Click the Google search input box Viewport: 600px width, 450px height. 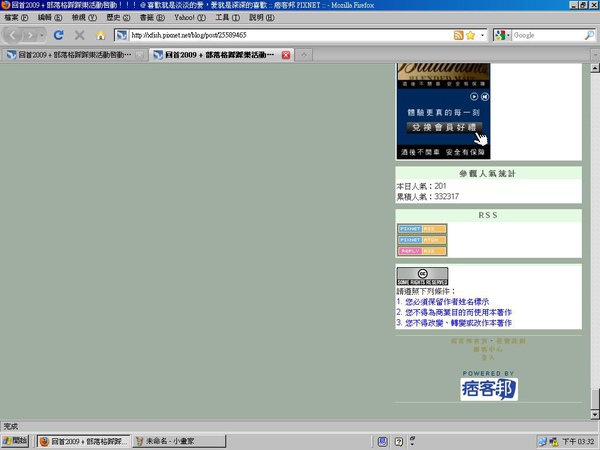click(548, 35)
